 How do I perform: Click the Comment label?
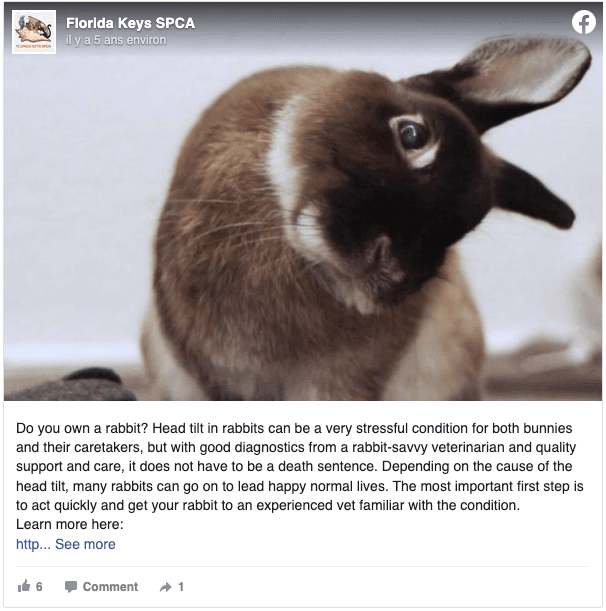click(110, 586)
